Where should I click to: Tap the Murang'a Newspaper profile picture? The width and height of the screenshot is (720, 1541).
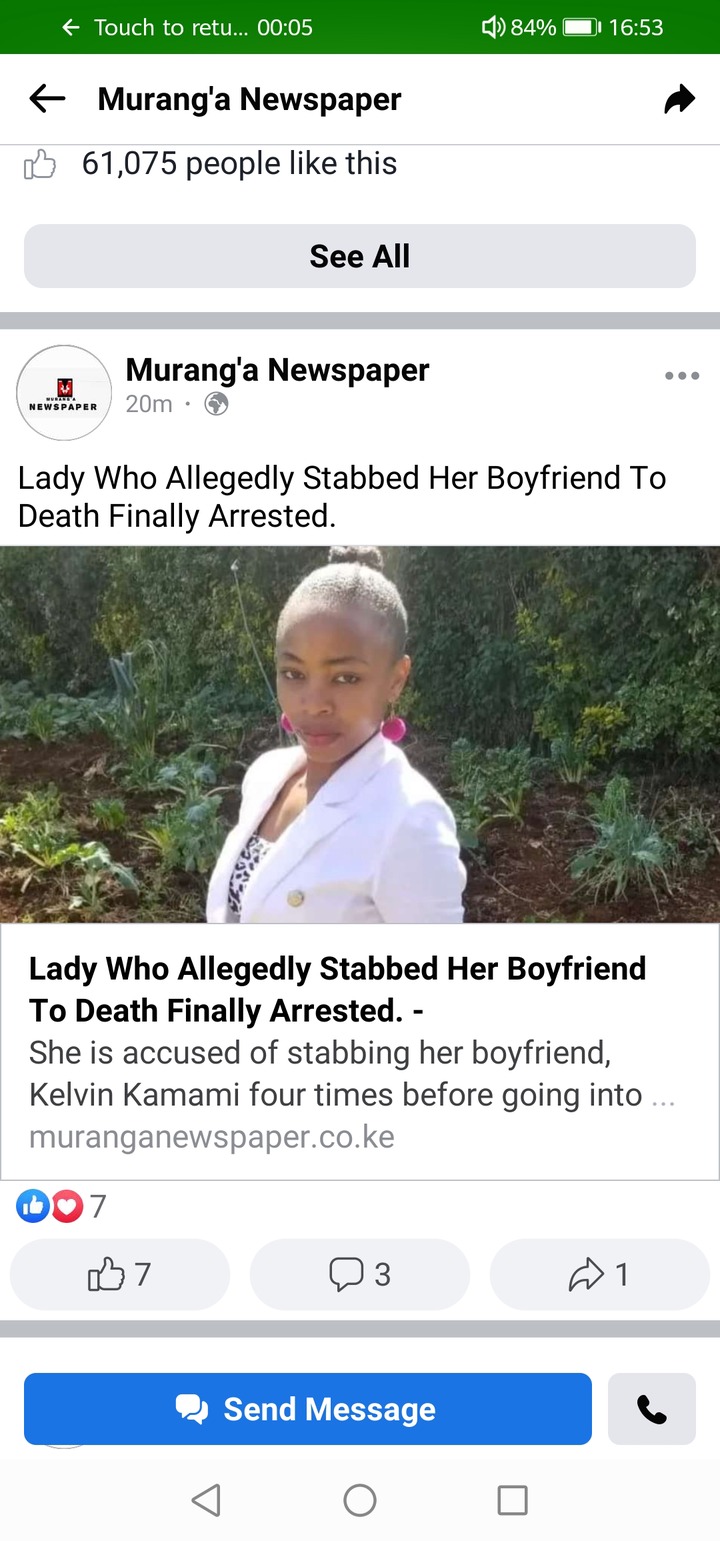click(64, 393)
